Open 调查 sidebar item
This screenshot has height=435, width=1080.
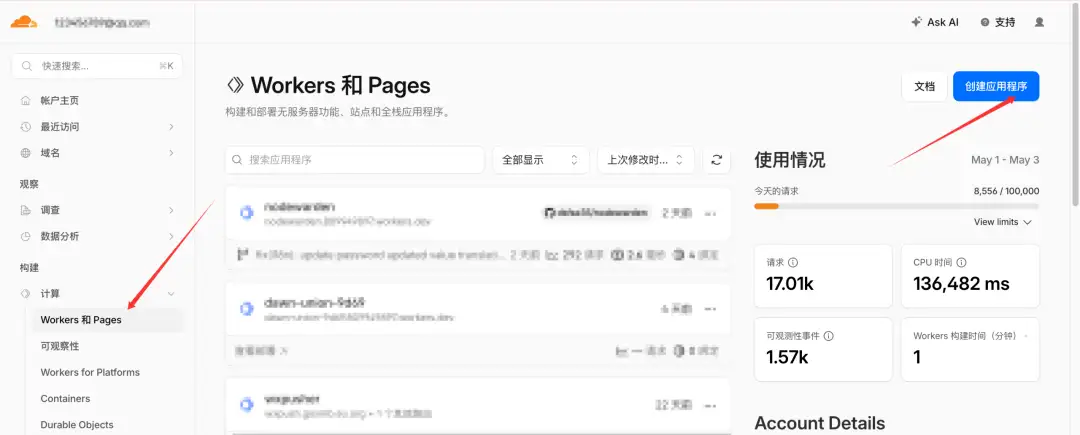pos(50,210)
